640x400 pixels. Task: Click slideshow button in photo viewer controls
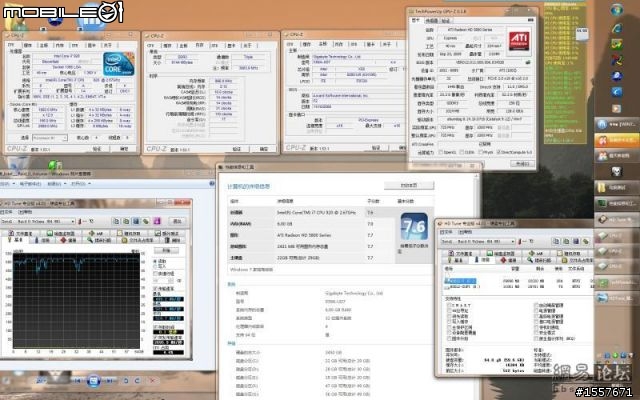click(x=93, y=381)
